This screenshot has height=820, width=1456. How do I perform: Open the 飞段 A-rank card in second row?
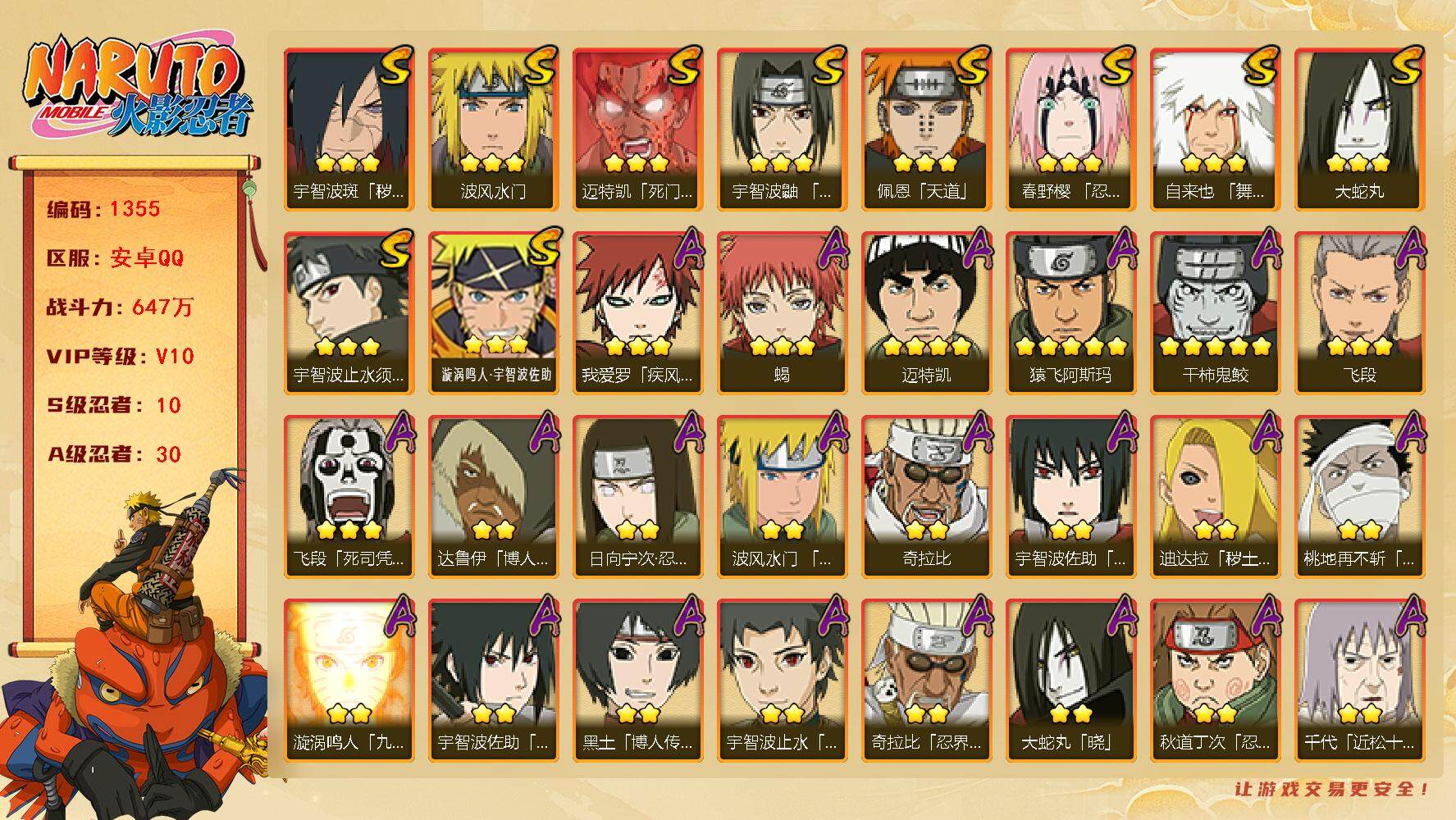point(1359,313)
